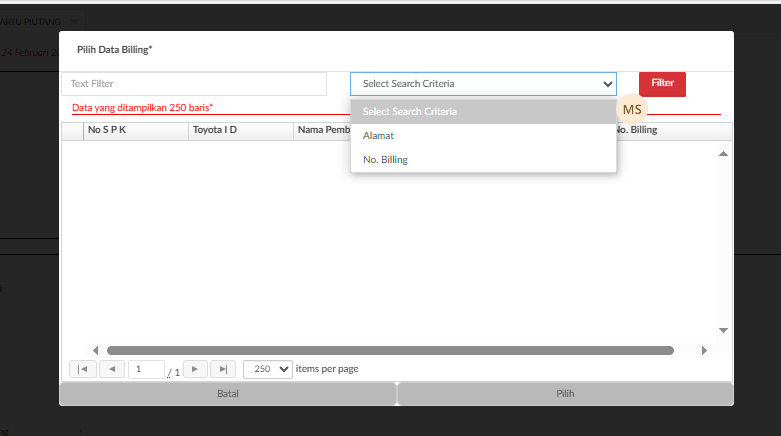This screenshot has height=436, width=781.
Task: Click the 'Data yang ditampilkan 250 baris' text
Action: click(x=142, y=108)
